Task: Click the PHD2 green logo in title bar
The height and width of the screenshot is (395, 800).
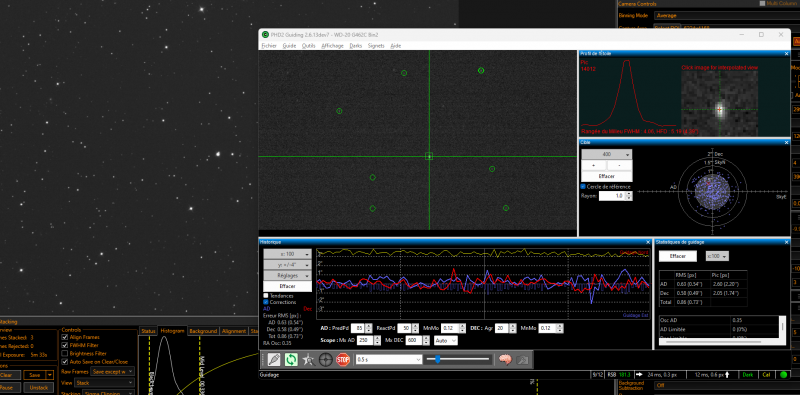Action: [265, 35]
